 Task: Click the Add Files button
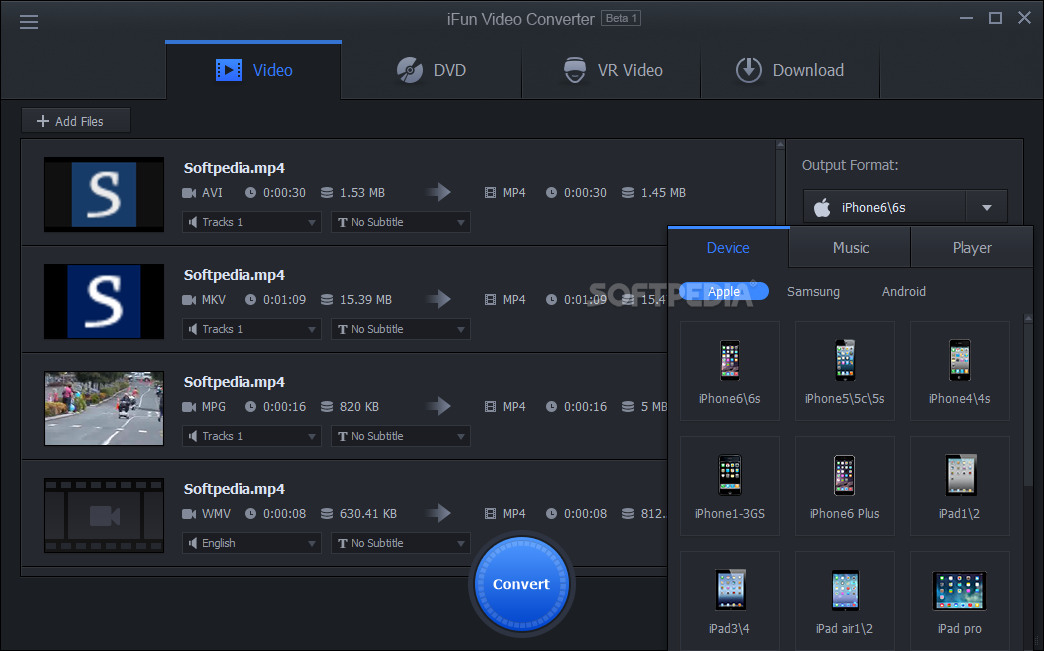point(76,121)
